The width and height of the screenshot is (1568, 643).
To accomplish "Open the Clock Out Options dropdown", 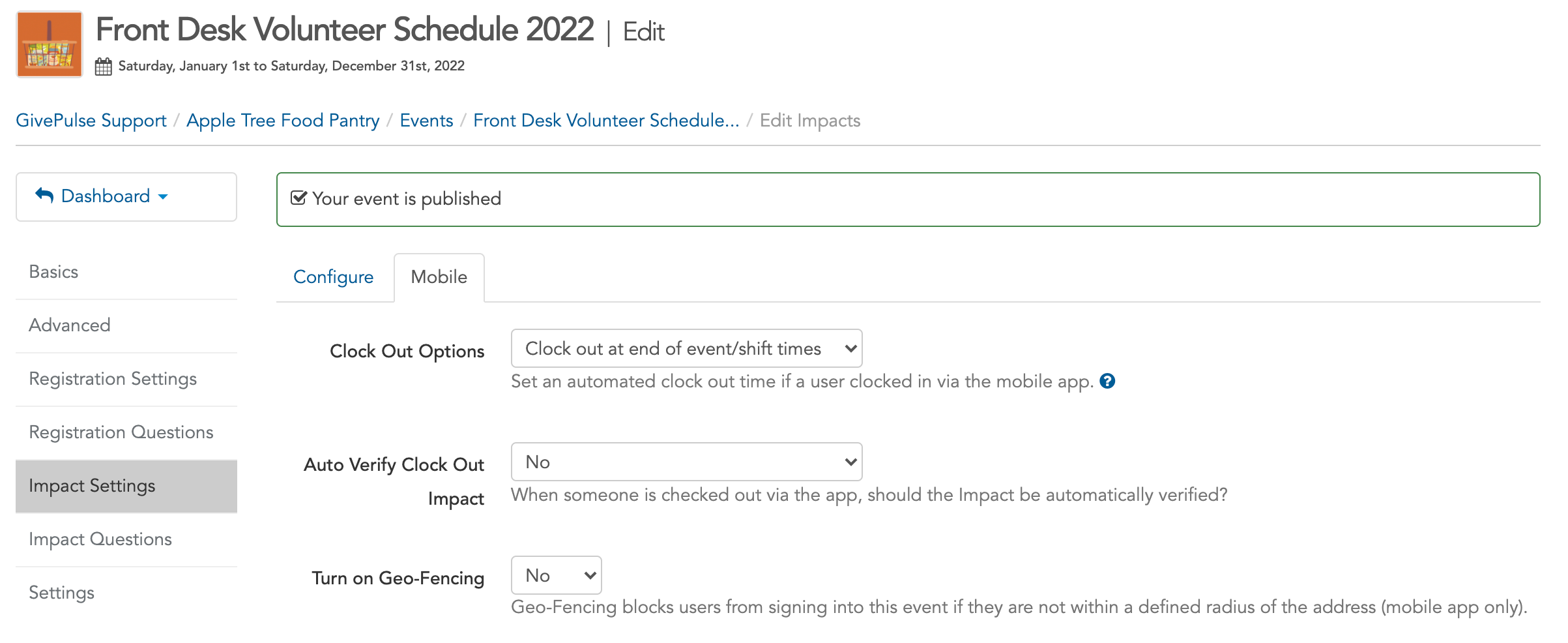I will click(x=686, y=348).
